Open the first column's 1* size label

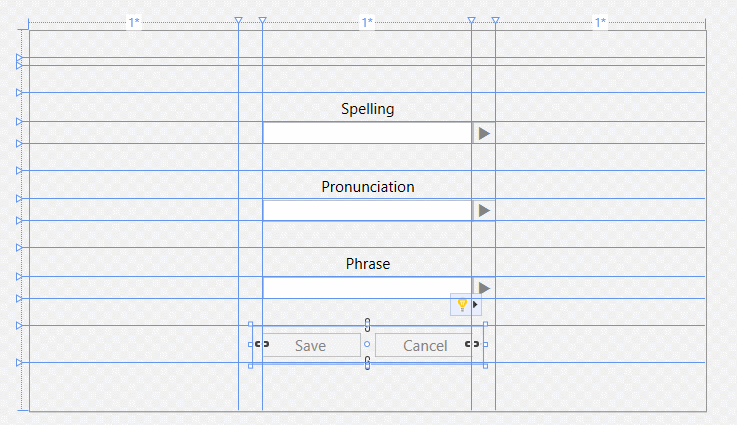pos(134,22)
